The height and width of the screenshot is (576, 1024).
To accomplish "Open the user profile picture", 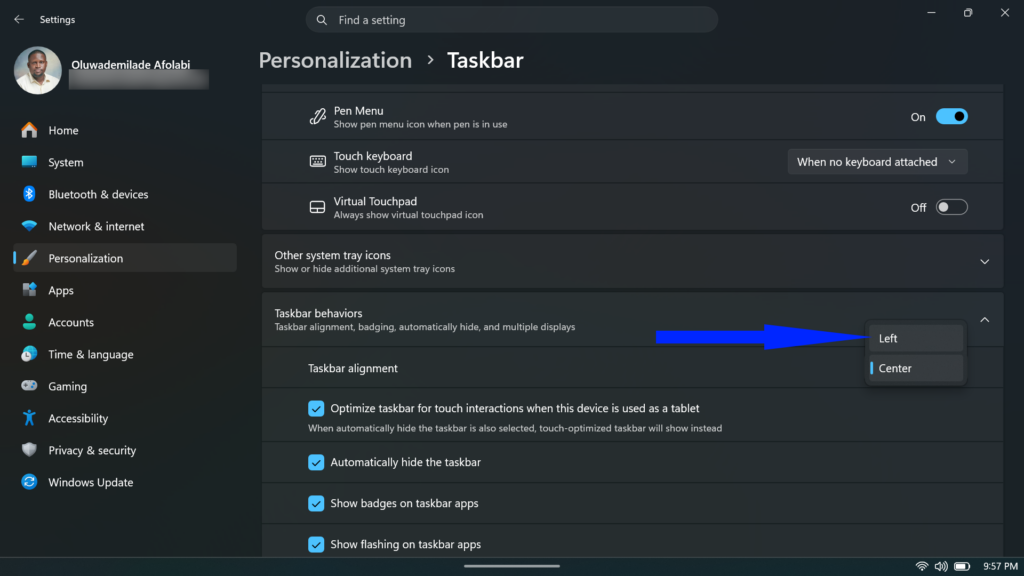I will pos(38,70).
